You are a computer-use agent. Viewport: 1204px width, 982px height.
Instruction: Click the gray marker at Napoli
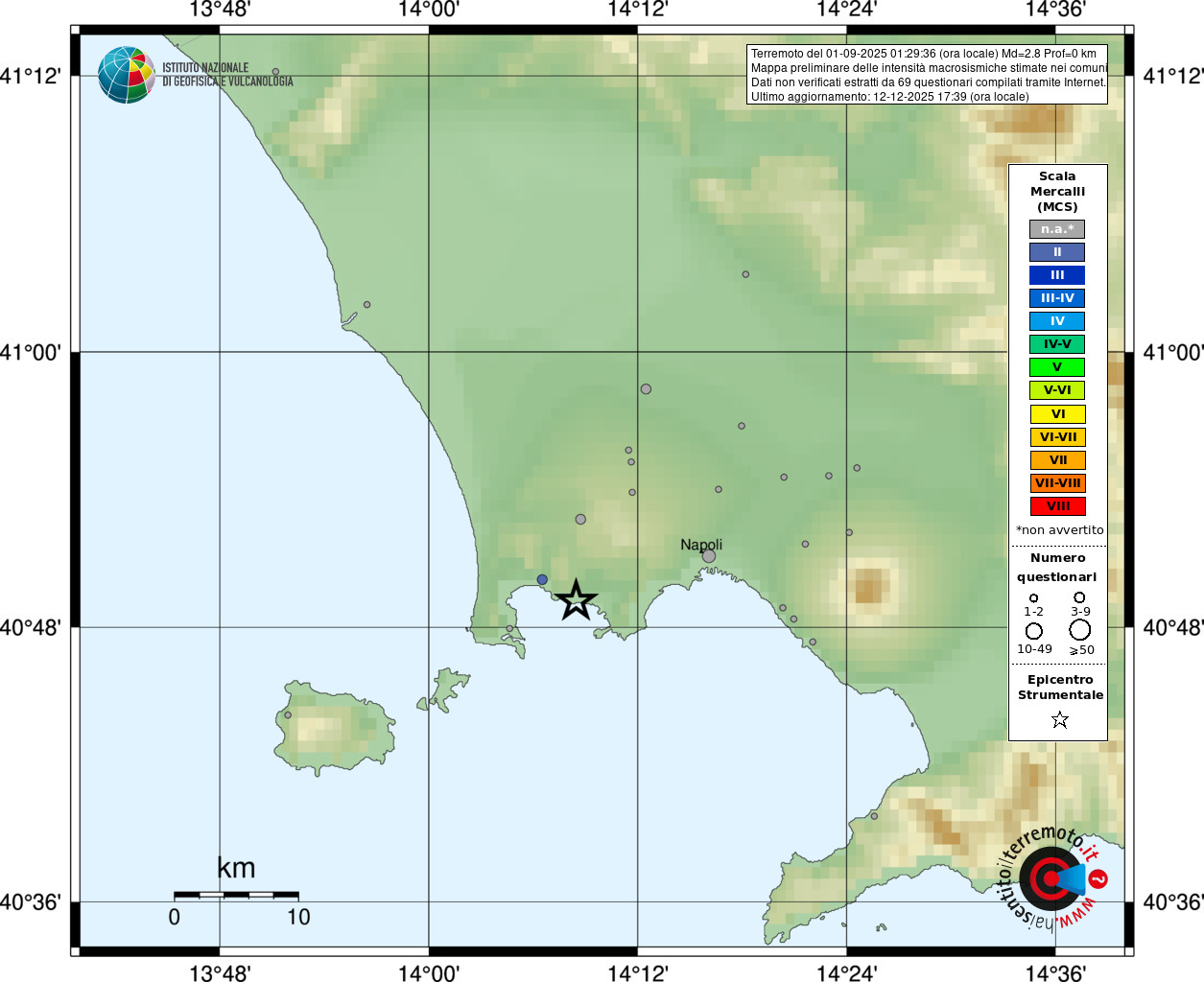click(x=709, y=556)
